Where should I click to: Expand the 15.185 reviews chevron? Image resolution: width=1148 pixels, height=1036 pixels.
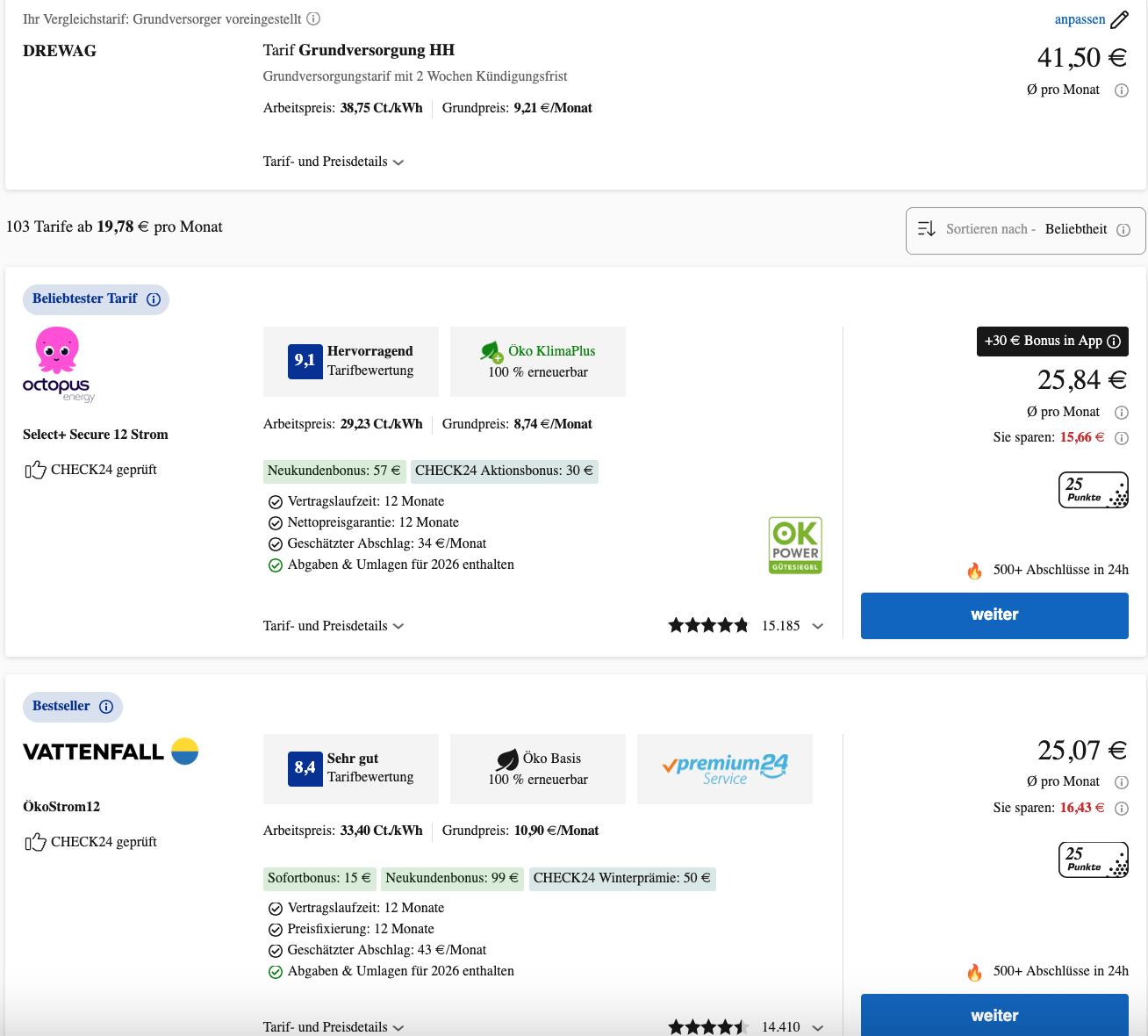817,626
